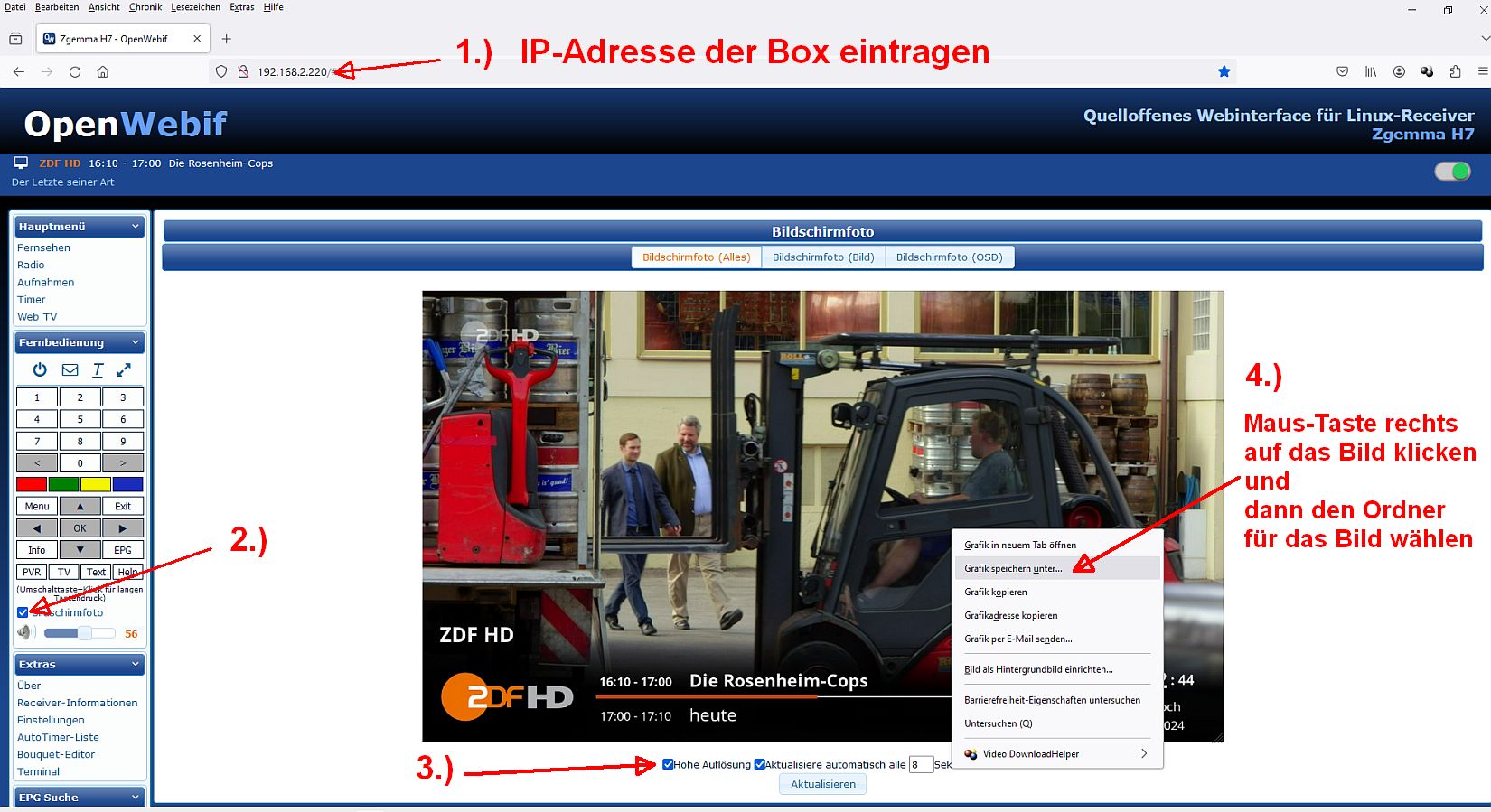Click the envelope message icon in remote panel
This screenshot has width=1491, height=812.
tap(70, 369)
